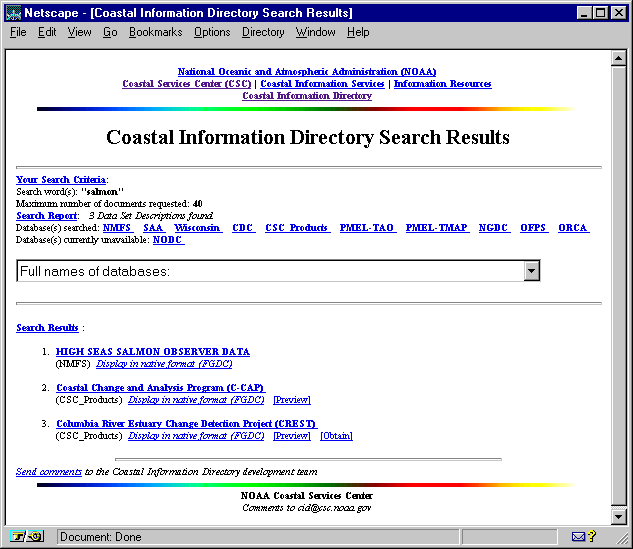Click Preview link for C-CAP result
The image size is (633, 549).
(292, 400)
